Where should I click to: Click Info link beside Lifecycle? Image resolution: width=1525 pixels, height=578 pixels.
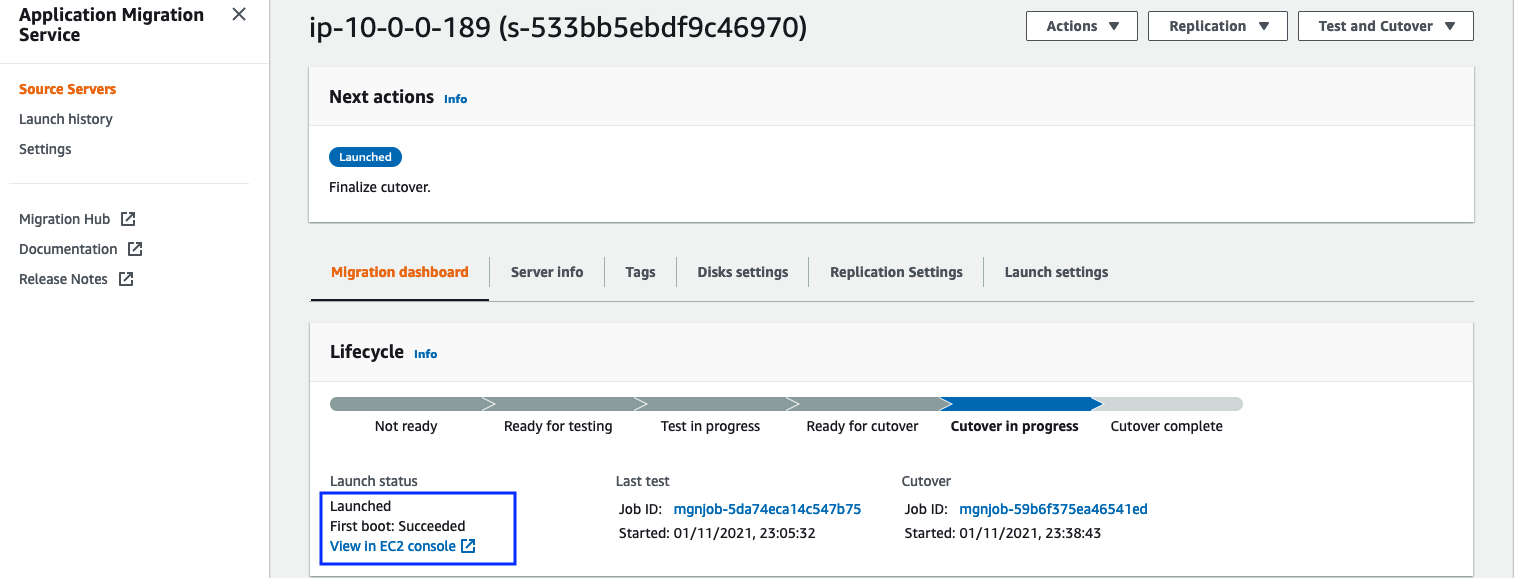(426, 354)
